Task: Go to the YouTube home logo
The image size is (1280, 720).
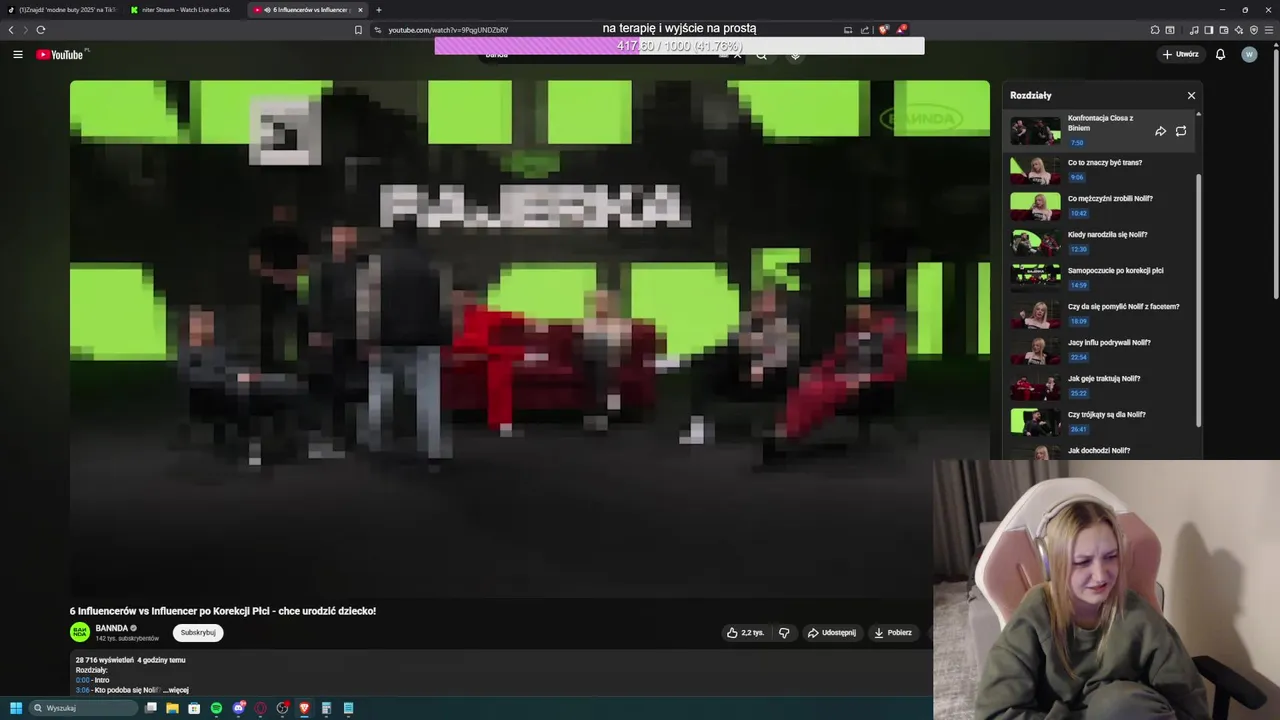Action: (60, 54)
